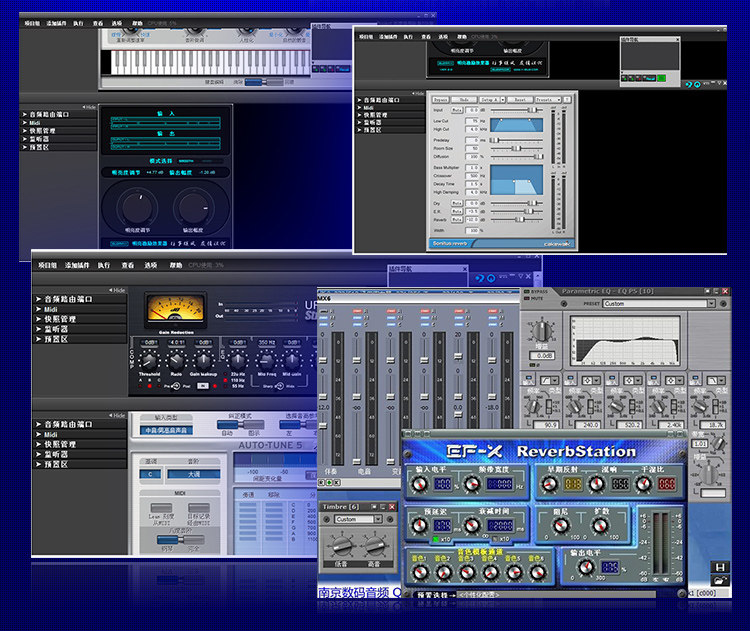Image resolution: width=750 pixels, height=631 pixels.
Task: Click the 输出幅度 knob in exciter plugin
Action: point(193,207)
